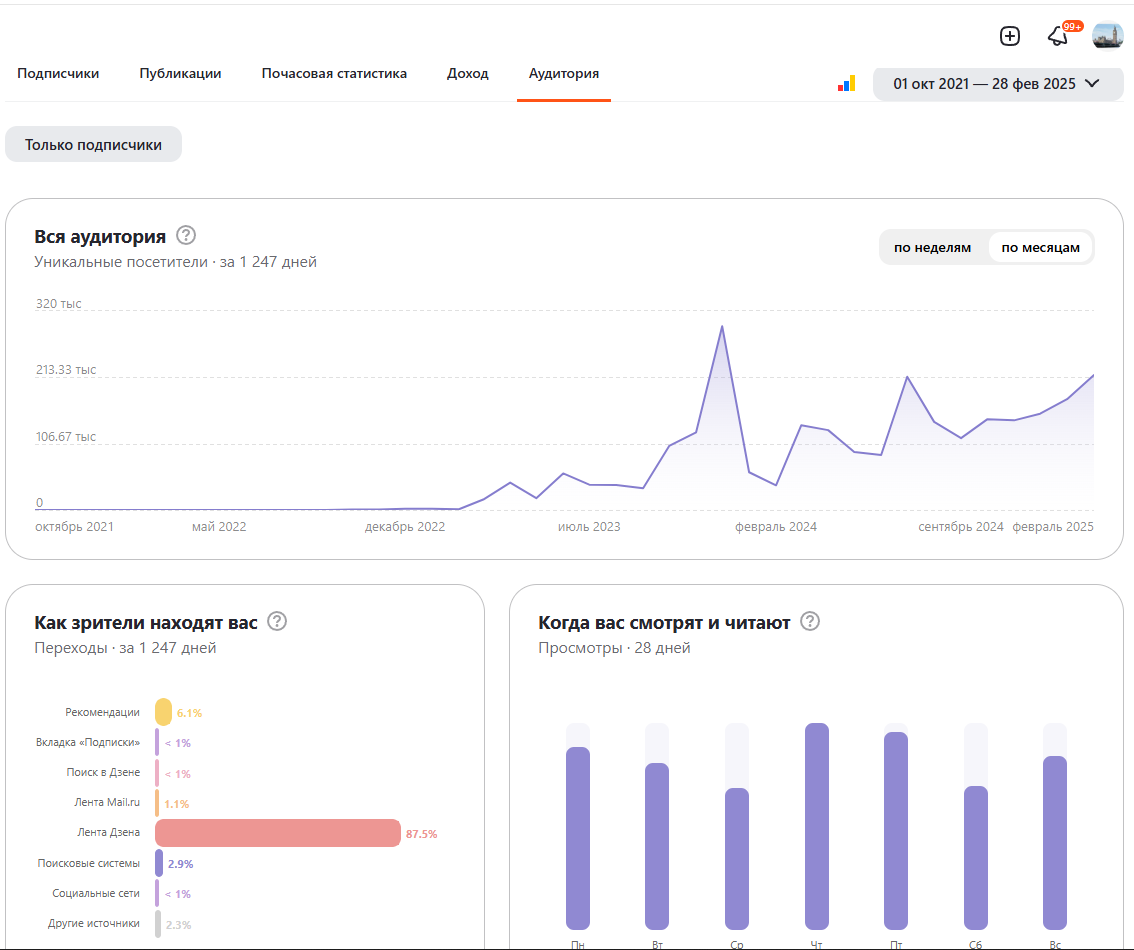The width and height of the screenshot is (1134, 950).
Task: Toggle the Только подписчики filter
Action: pos(93,144)
